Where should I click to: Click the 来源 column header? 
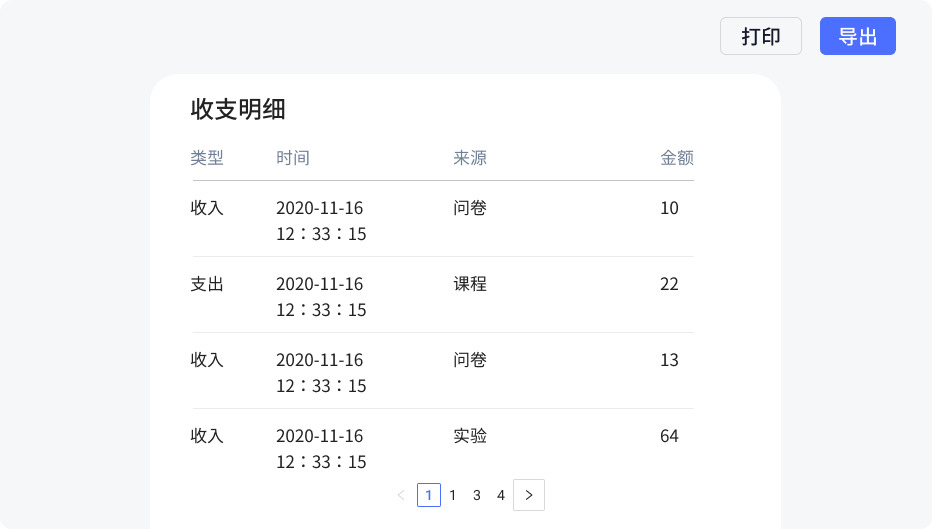tap(470, 158)
